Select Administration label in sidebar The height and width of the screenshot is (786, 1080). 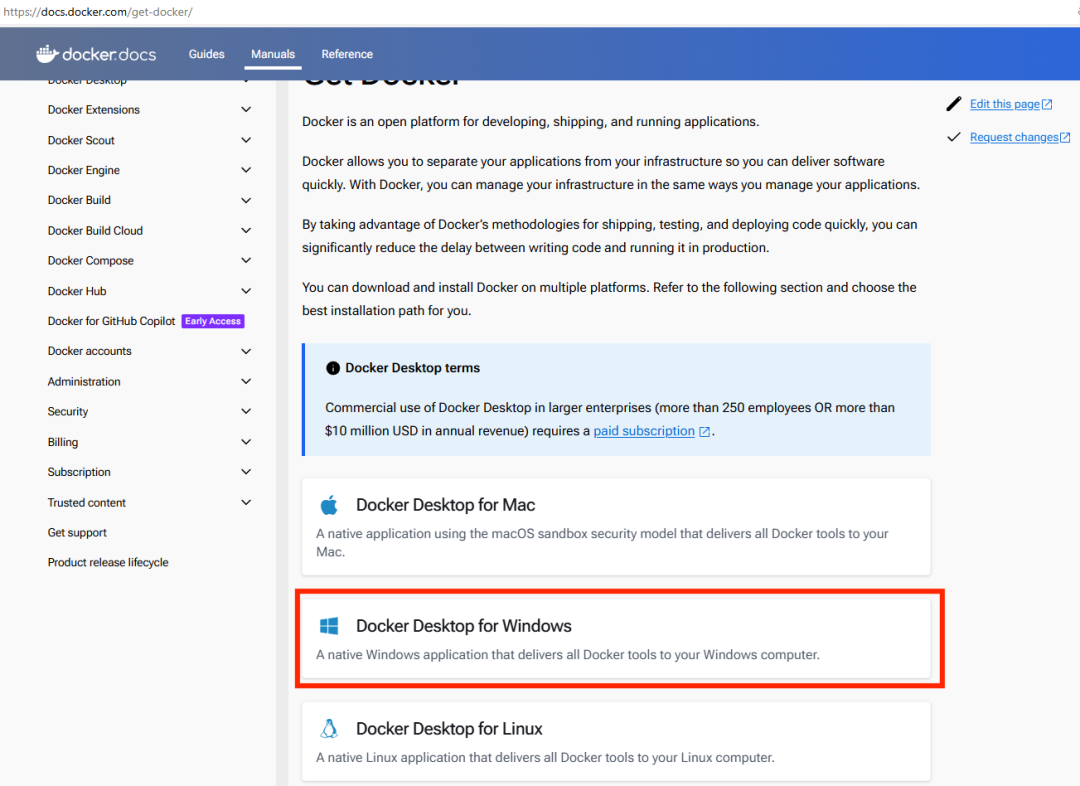coord(84,381)
